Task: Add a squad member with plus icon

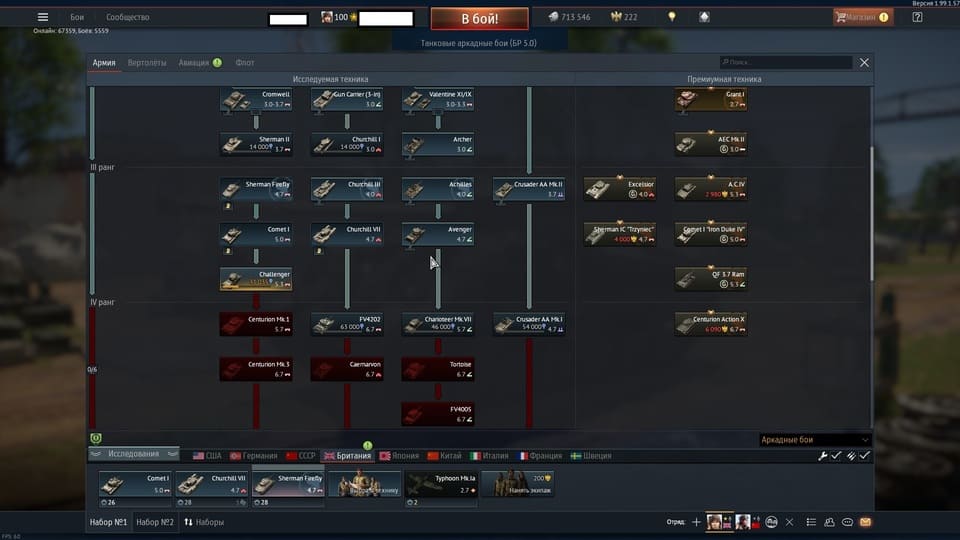Action: (x=696, y=522)
